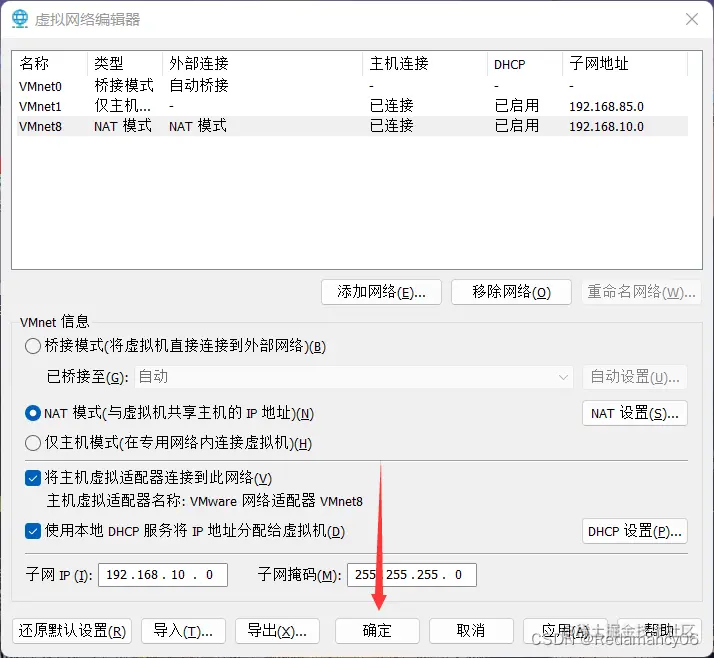Click the Virtual Network Editor globe icon
This screenshot has width=714, height=658.
click(x=20, y=19)
